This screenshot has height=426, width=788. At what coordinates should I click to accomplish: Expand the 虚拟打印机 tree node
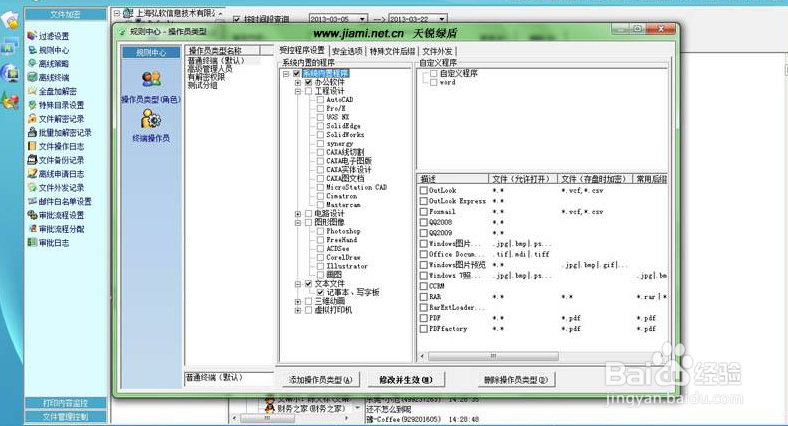[x=298, y=310]
